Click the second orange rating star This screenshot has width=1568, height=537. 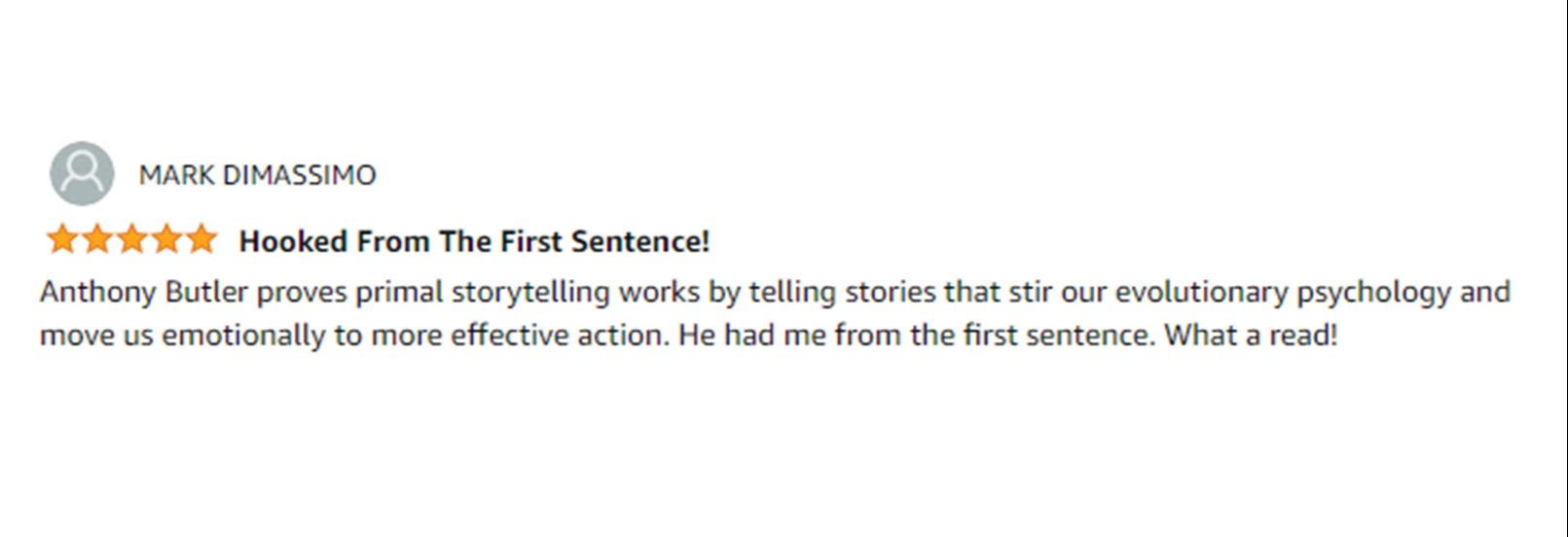coord(96,239)
